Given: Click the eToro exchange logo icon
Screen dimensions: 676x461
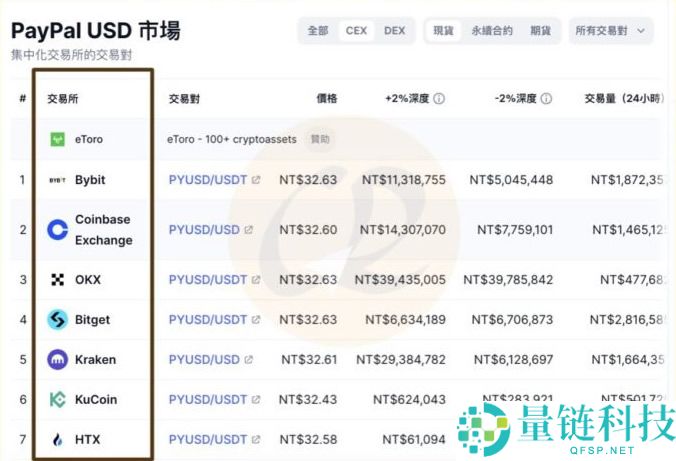Looking at the screenshot, I should click(x=57, y=139).
